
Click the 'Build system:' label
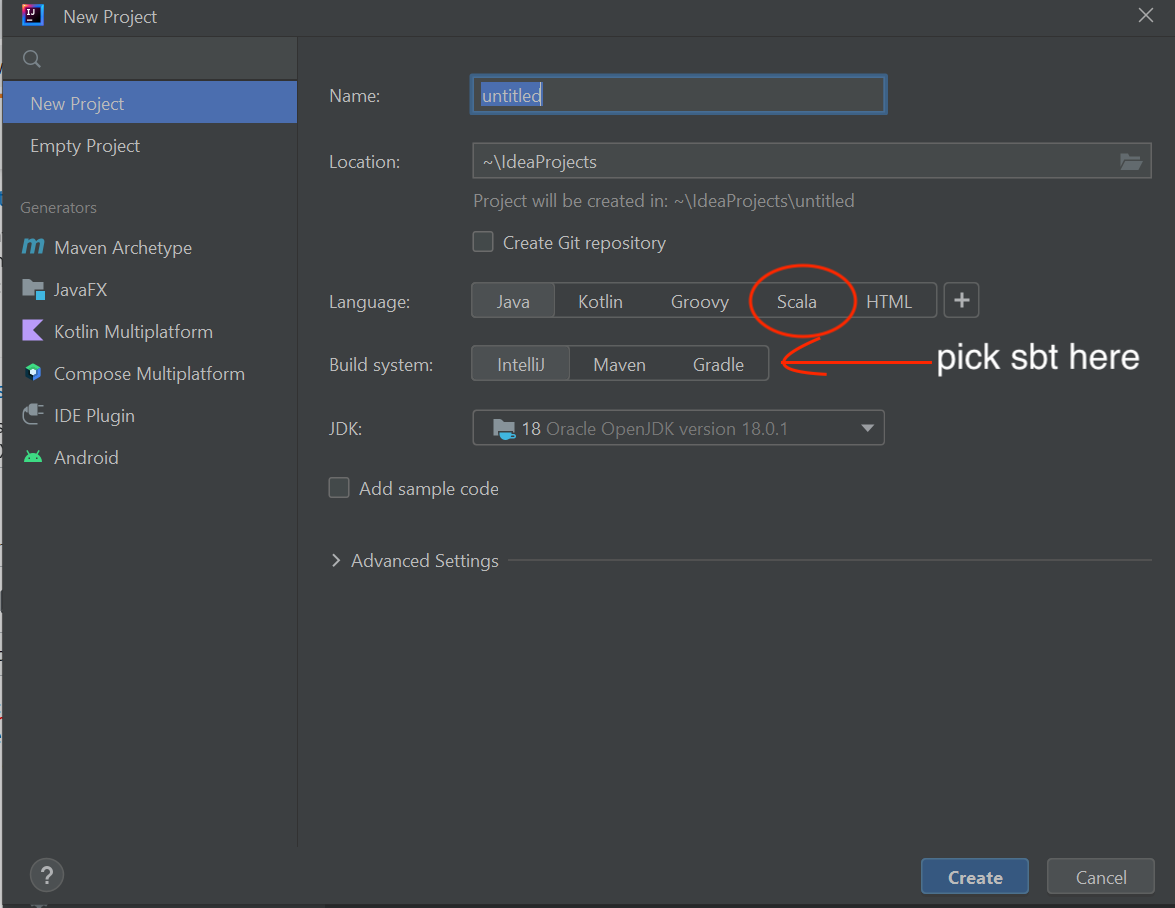[x=381, y=365]
